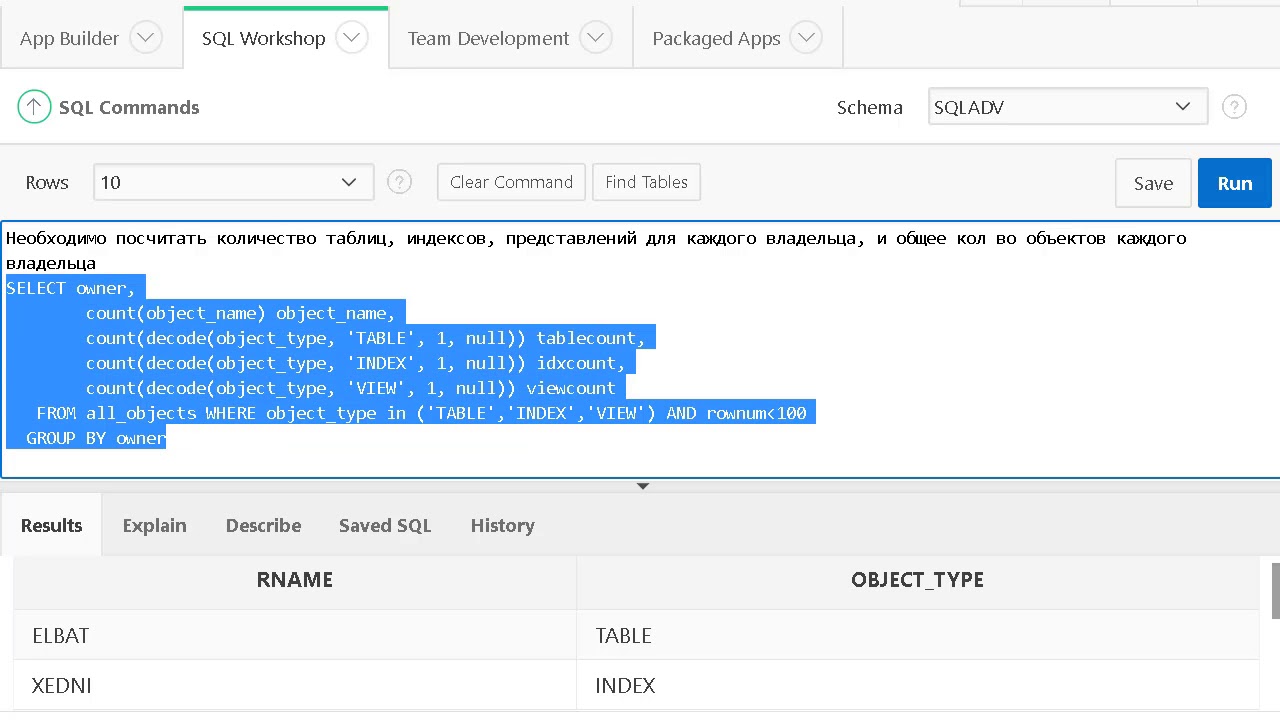Click the 'SELECT owner,' line in editor
This screenshot has width=1280, height=720.
pos(71,288)
